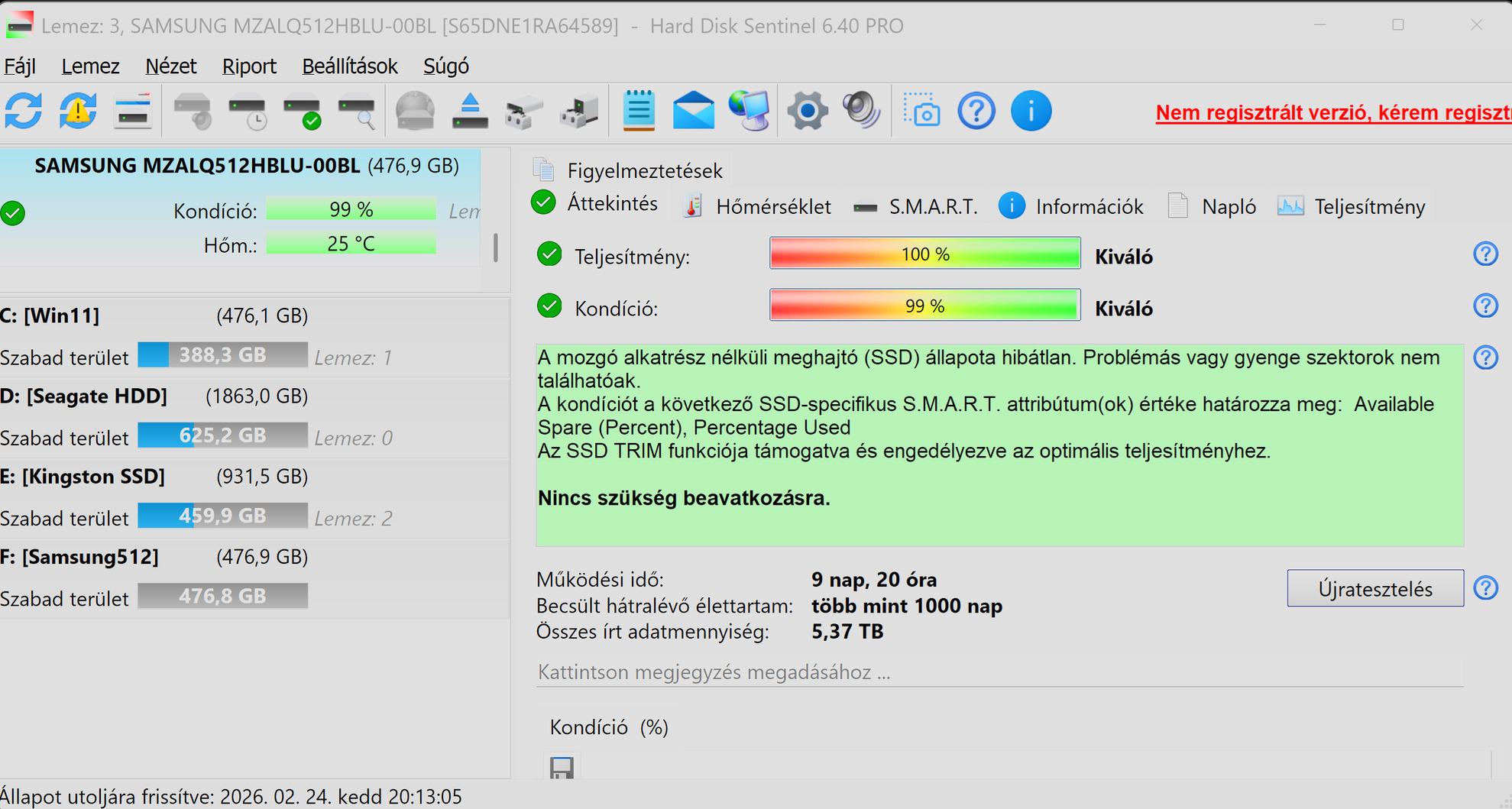
Task: Open the Súgó menu
Action: (446, 66)
